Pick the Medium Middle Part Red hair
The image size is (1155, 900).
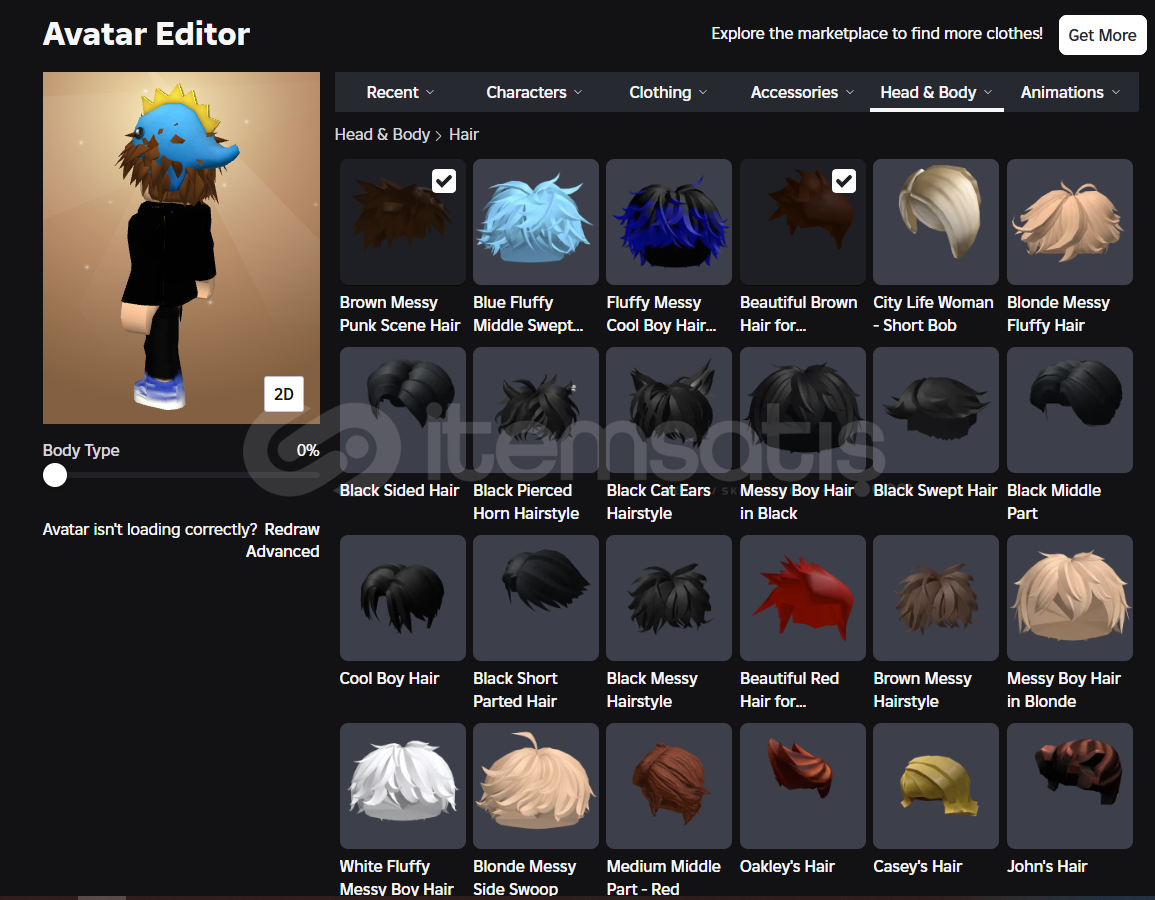point(669,785)
